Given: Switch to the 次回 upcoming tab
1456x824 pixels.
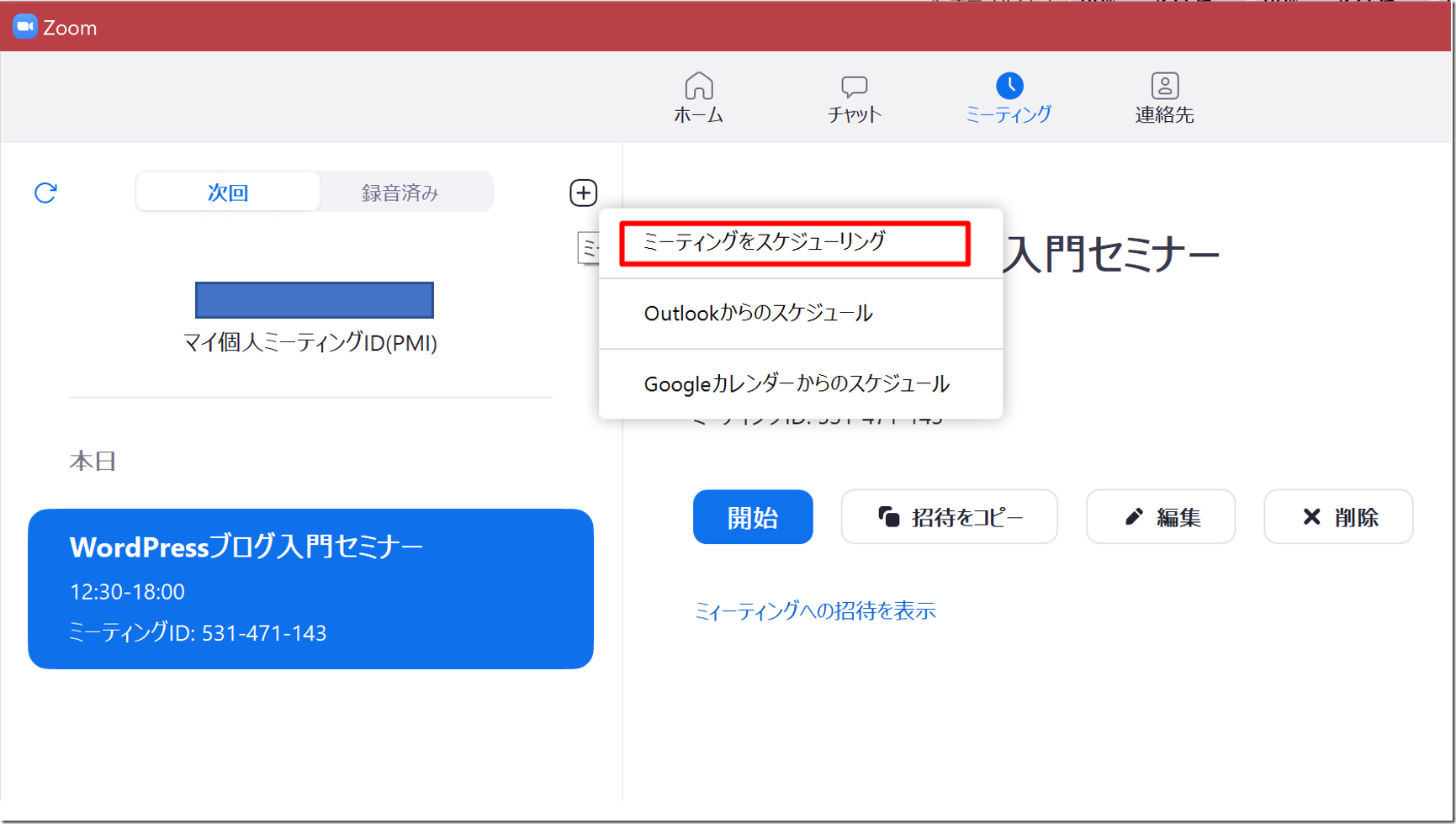Looking at the screenshot, I should [228, 193].
